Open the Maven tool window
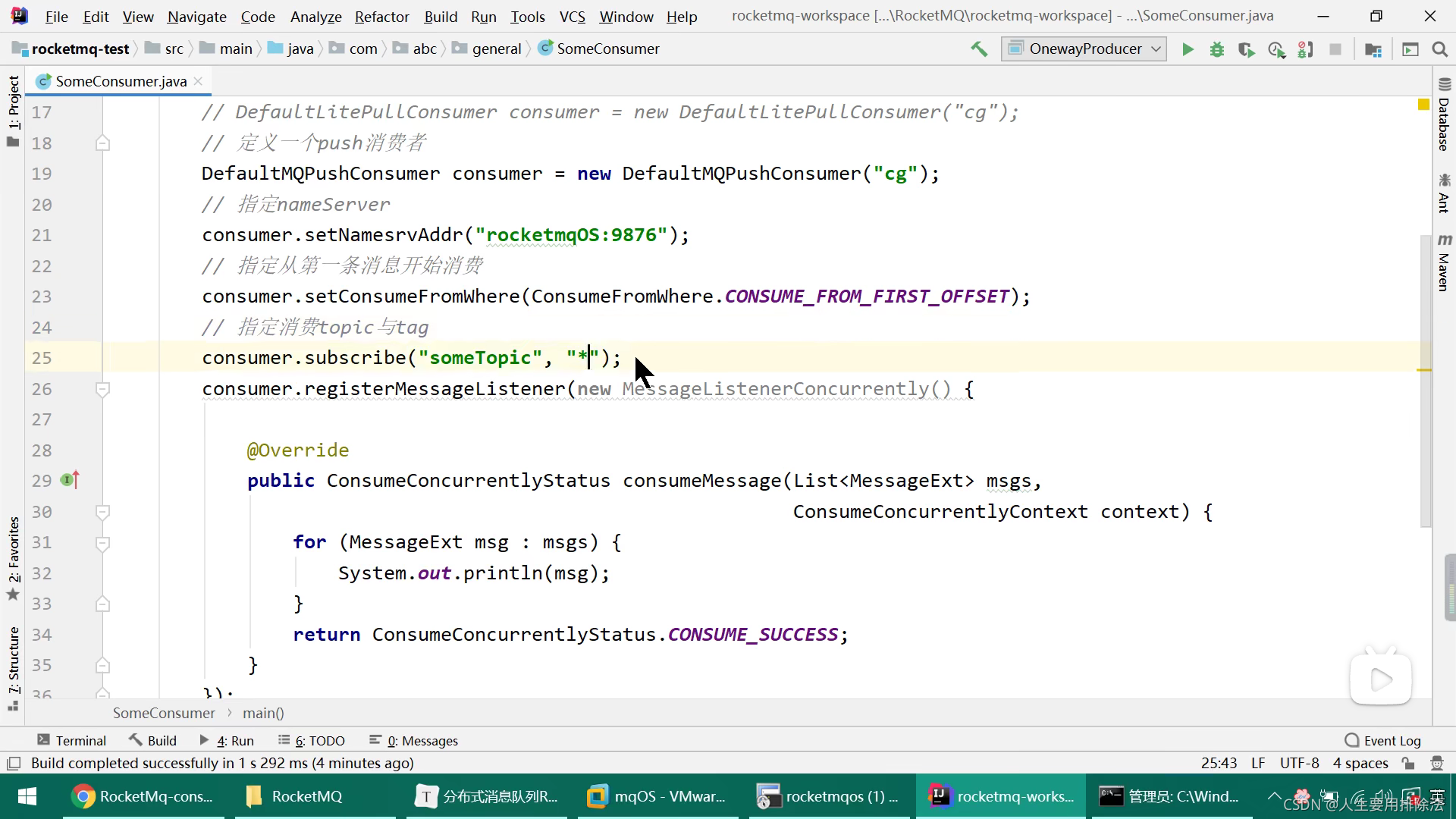This screenshot has width=1456, height=819. tap(1444, 262)
